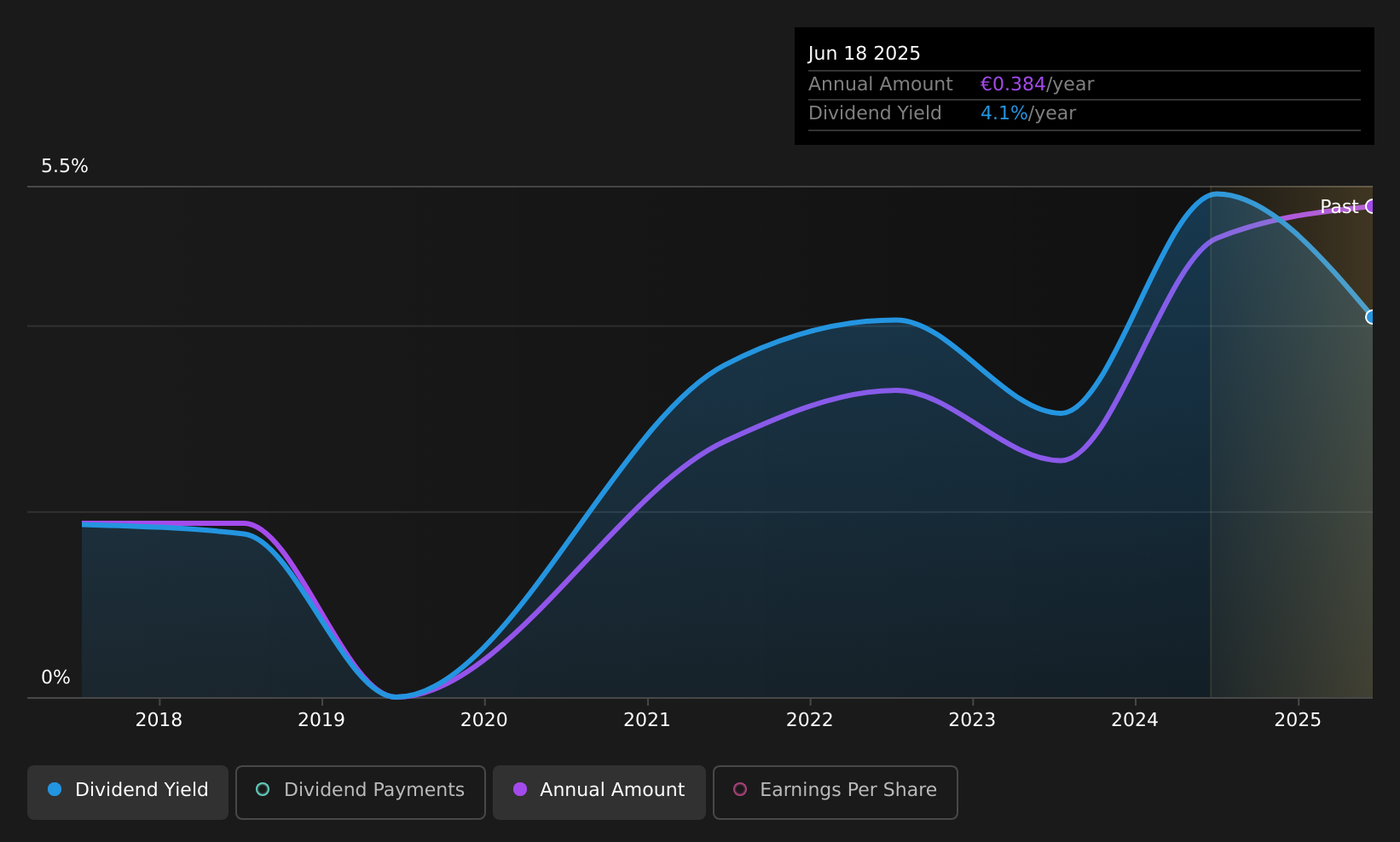1400x842 pixels.
Task: Click the Jun 18 2025 tooltip date
Action: [x=865, y=54]
